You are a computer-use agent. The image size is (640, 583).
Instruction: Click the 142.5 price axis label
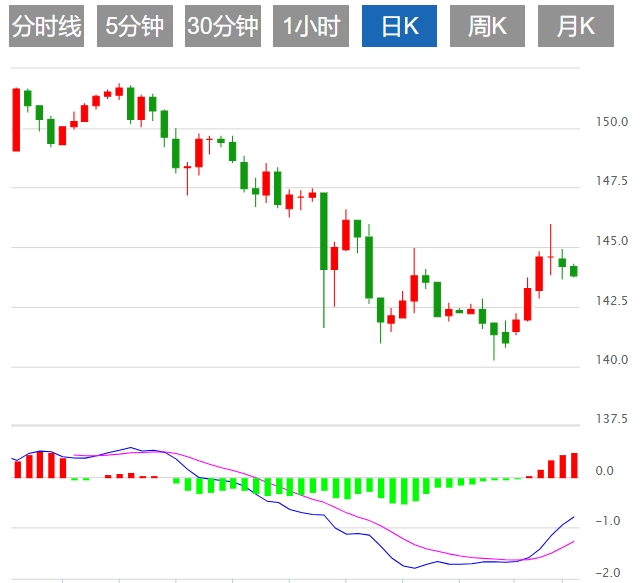(x=611, y=301)
